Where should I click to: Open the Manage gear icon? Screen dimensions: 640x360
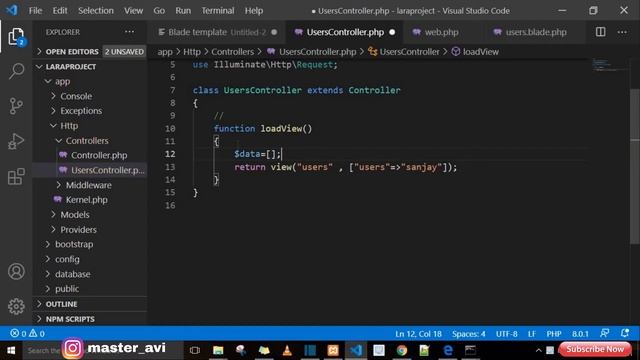point(16,306)
